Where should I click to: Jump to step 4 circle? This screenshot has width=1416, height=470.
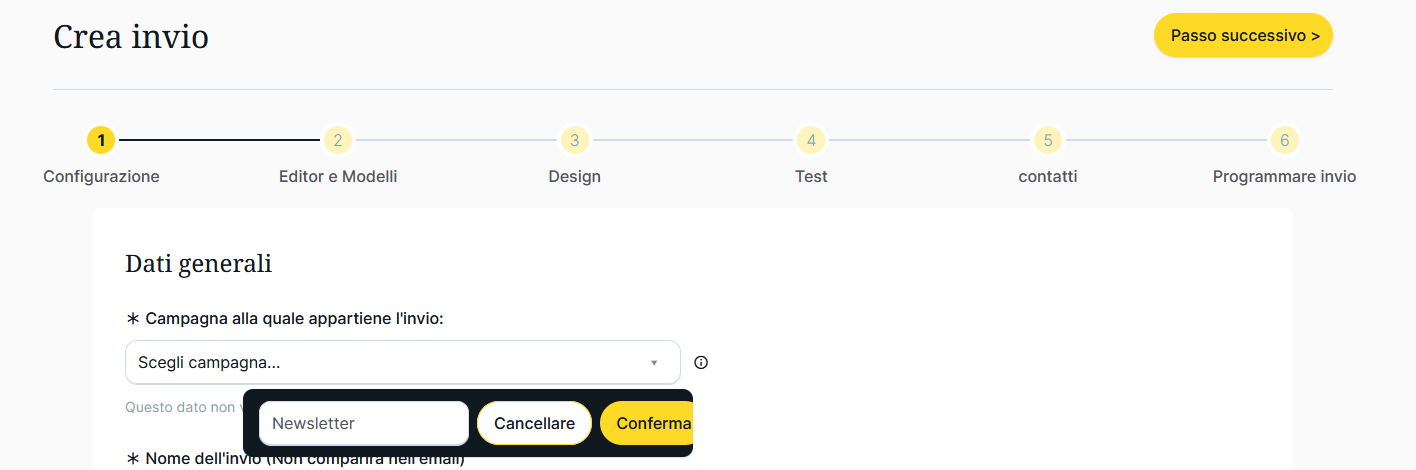(811, 140)
